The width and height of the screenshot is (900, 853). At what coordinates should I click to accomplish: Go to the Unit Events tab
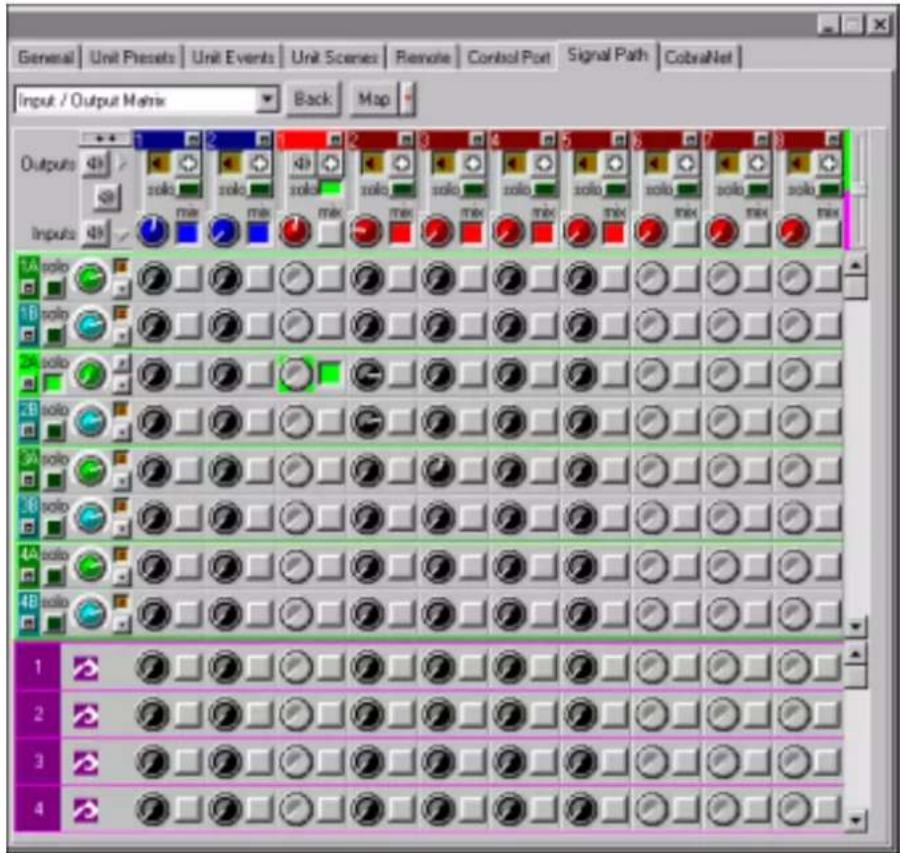tap(233, 57)
